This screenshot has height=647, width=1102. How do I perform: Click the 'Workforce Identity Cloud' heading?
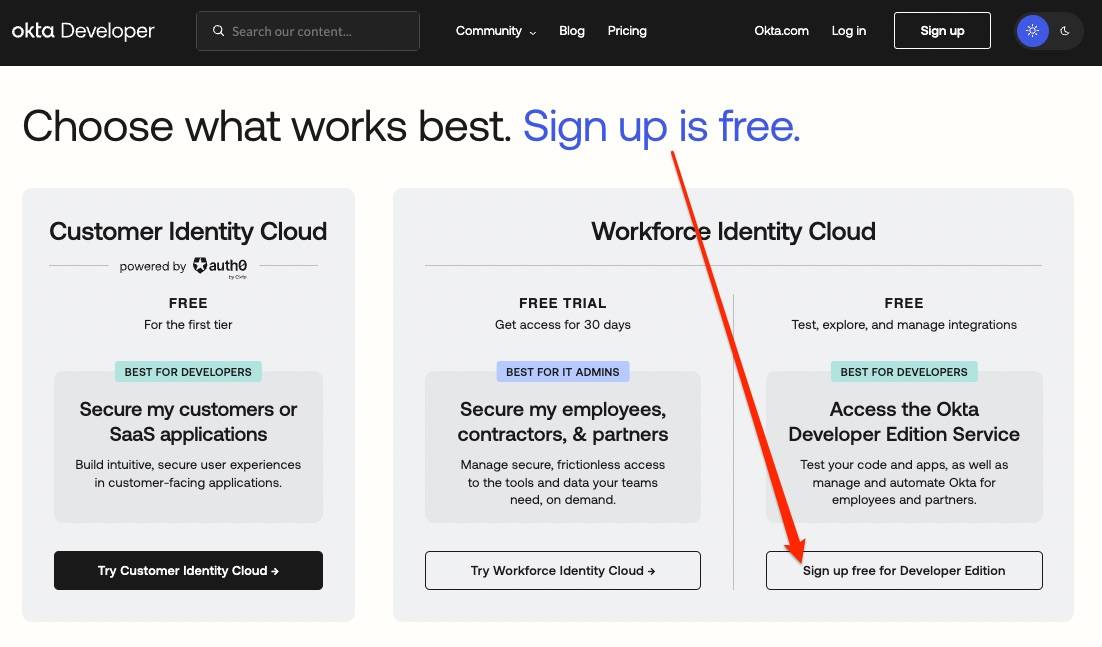click(x=733, y=231)
